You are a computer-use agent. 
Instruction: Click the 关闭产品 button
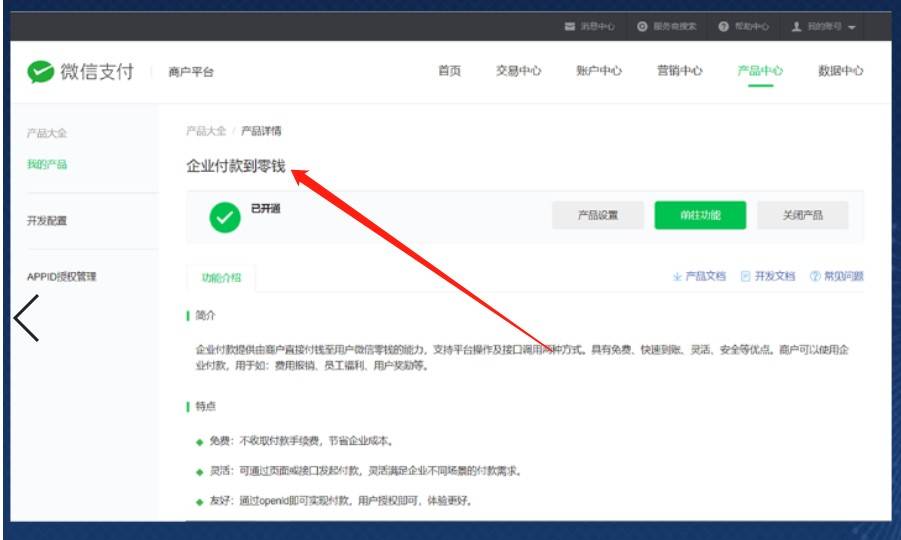coord(802,215)
